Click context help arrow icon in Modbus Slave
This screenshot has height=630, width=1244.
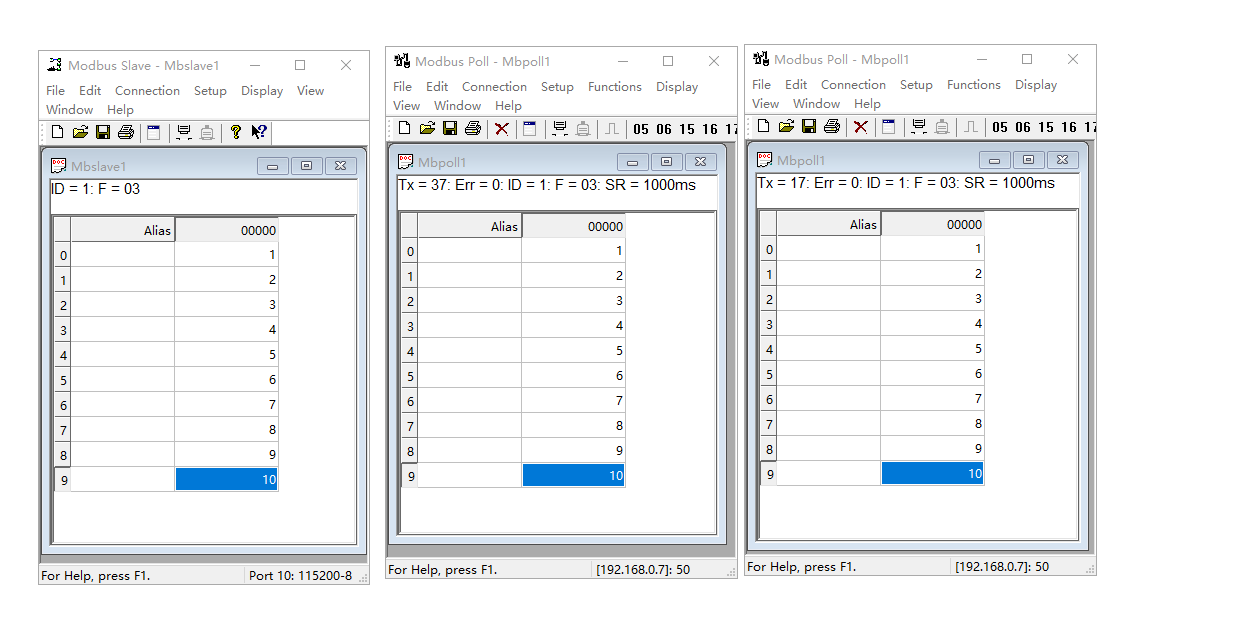259,132
